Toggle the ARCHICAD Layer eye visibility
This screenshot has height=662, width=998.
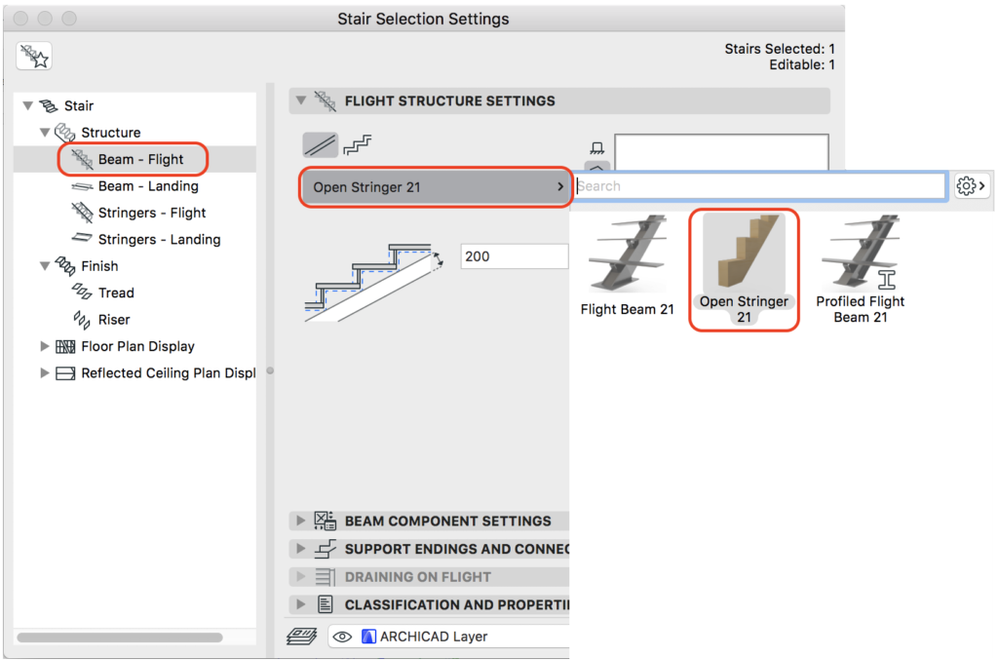click(342, 636)
